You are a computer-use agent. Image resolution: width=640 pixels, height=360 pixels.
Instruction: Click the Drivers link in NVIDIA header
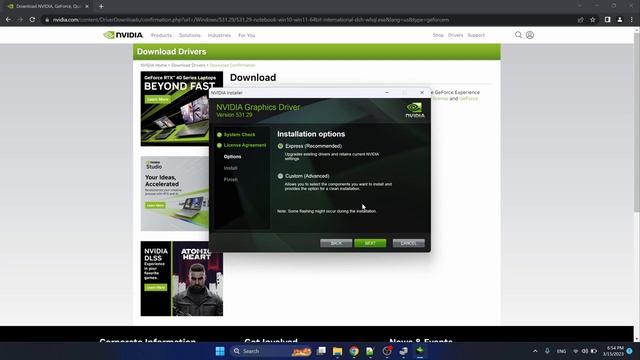coord(456,36)
